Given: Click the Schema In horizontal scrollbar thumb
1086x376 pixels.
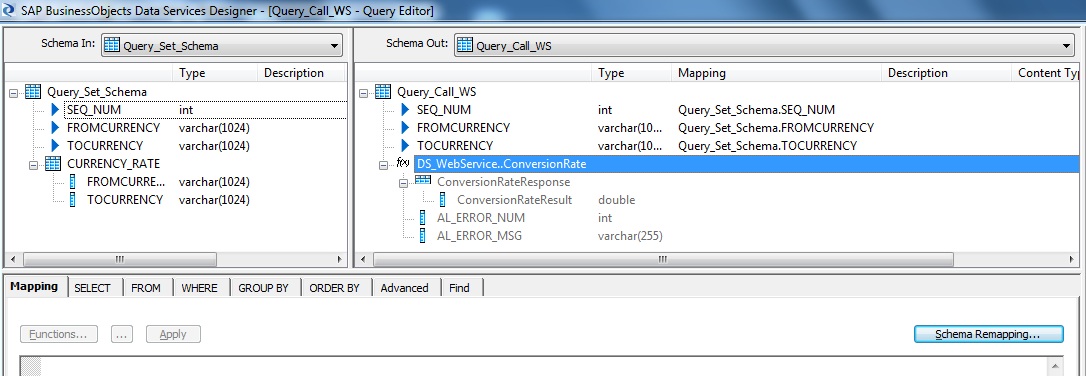Looking at the screenshot, I should point(120,259).
